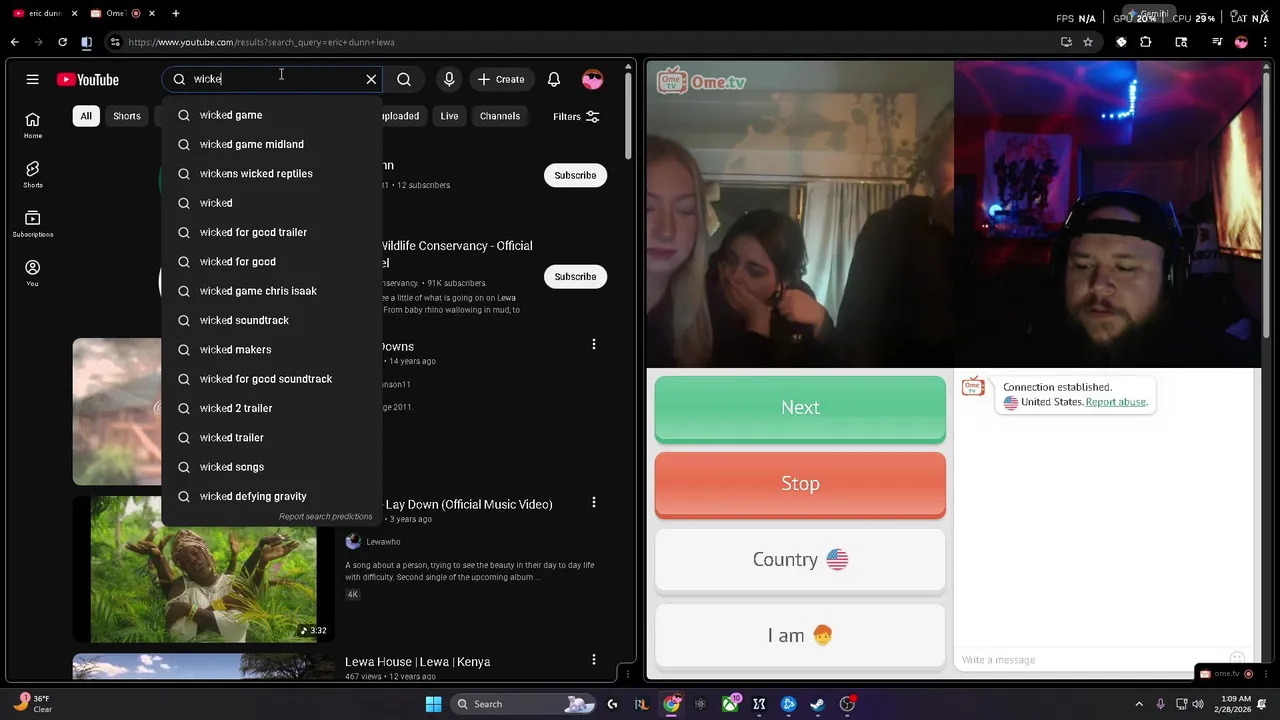1280x720 pixels.
Task: Open the Lewawho channel link
Action: [383, 542]
